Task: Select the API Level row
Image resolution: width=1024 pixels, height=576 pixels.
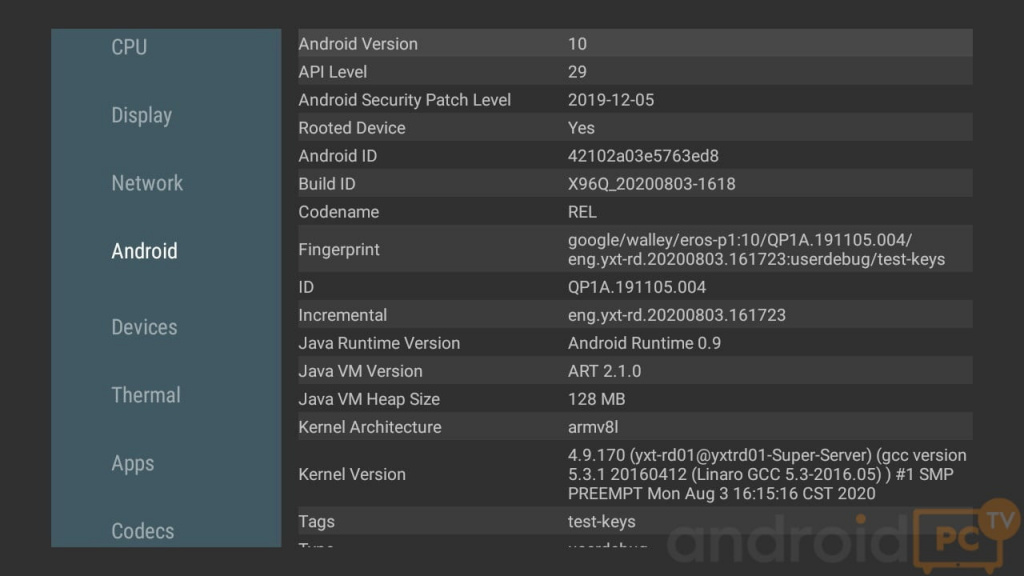Action: [x=634, y=72]
